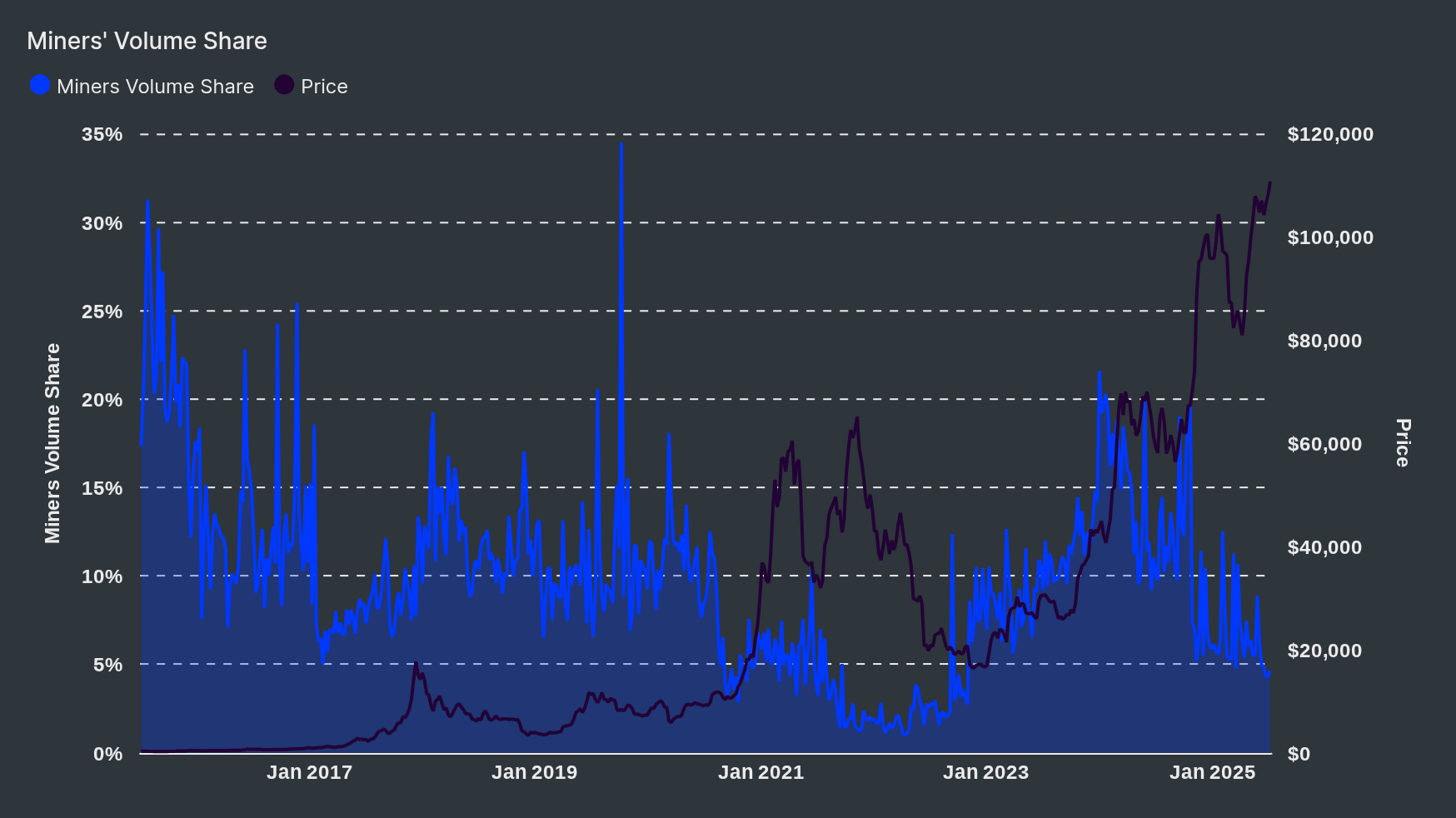Viewport: 1456px width, 818px height.
Task: Click the $120,000 price axis label
Action: pyautogui.click(x=1330, y=134)
